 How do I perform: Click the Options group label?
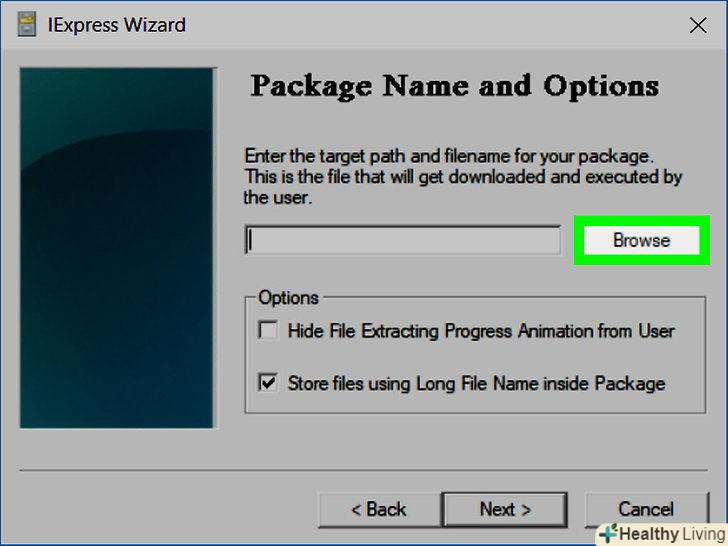click(288, 298)
